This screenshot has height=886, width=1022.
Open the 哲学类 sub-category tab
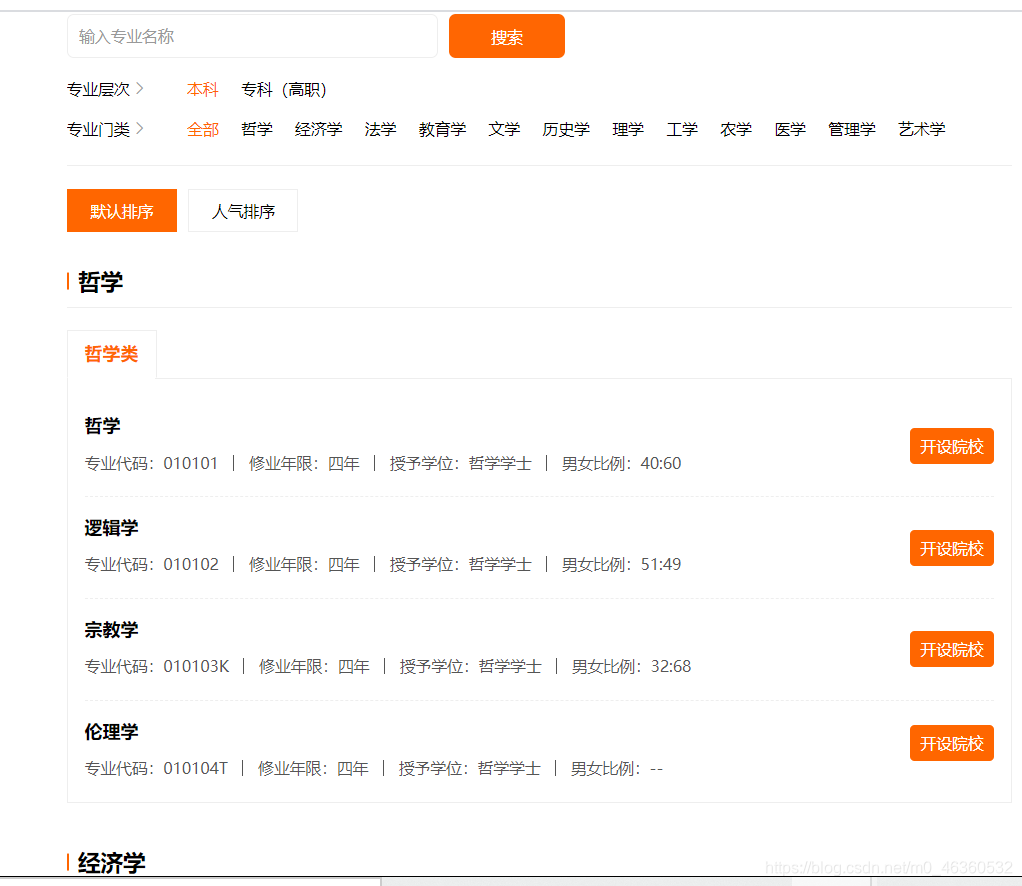111,354
